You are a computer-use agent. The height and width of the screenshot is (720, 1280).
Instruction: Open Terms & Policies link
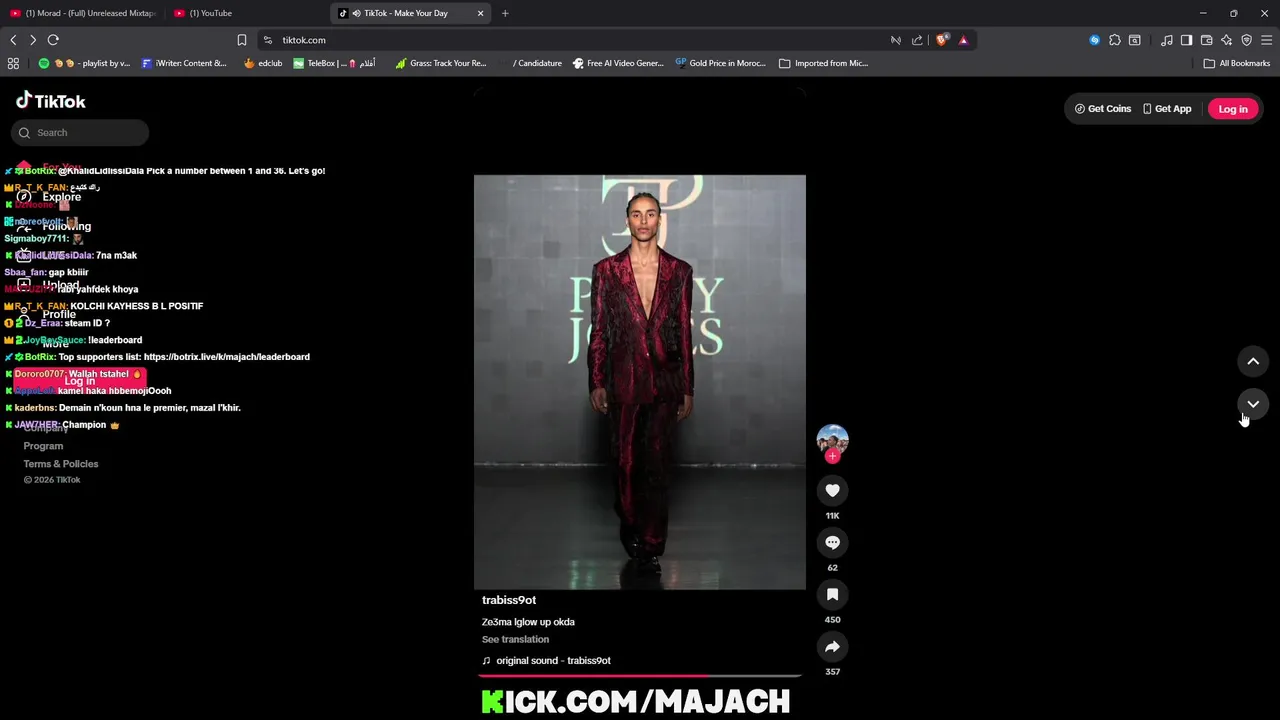(x=61, y=464)
